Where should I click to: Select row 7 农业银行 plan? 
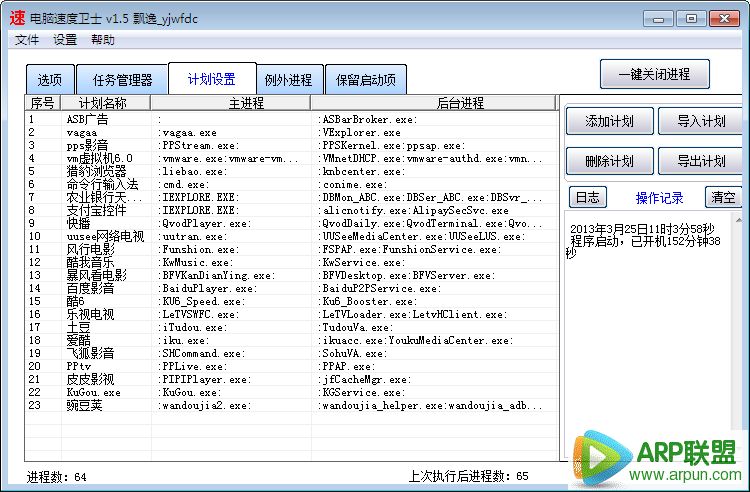[x=292, y=197]
